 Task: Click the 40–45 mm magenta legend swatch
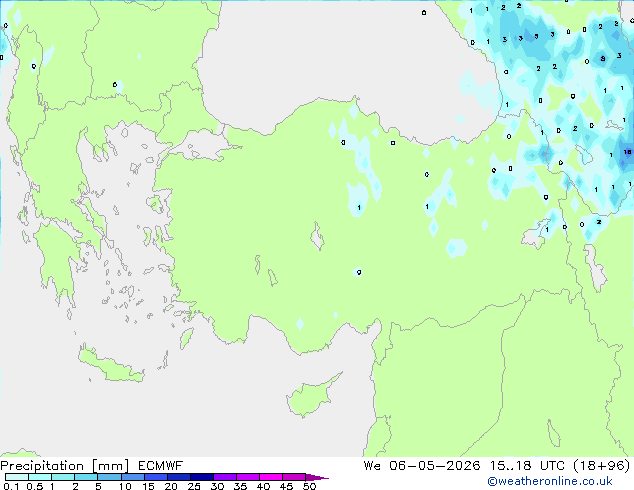point(271,477)
